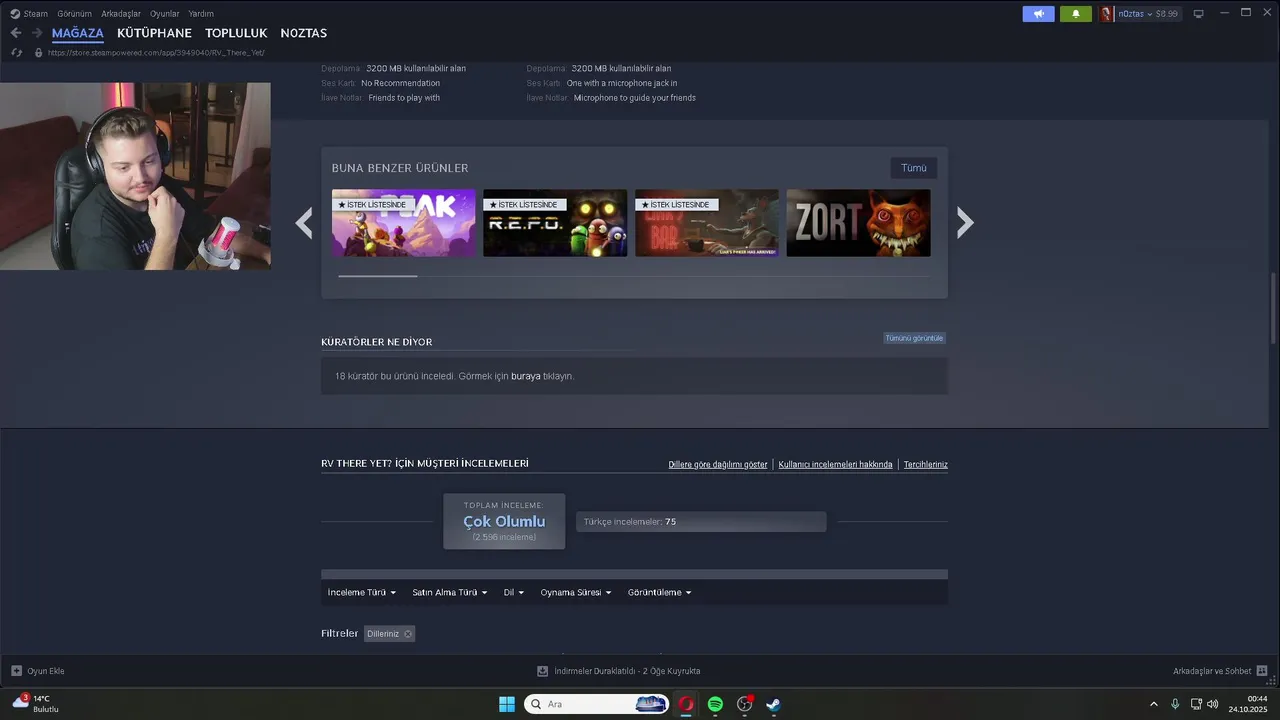Viewport: 1280px width, 720px height.
Task: Expand the Satın Alma Türü dropdown
Action: (450, 592)
